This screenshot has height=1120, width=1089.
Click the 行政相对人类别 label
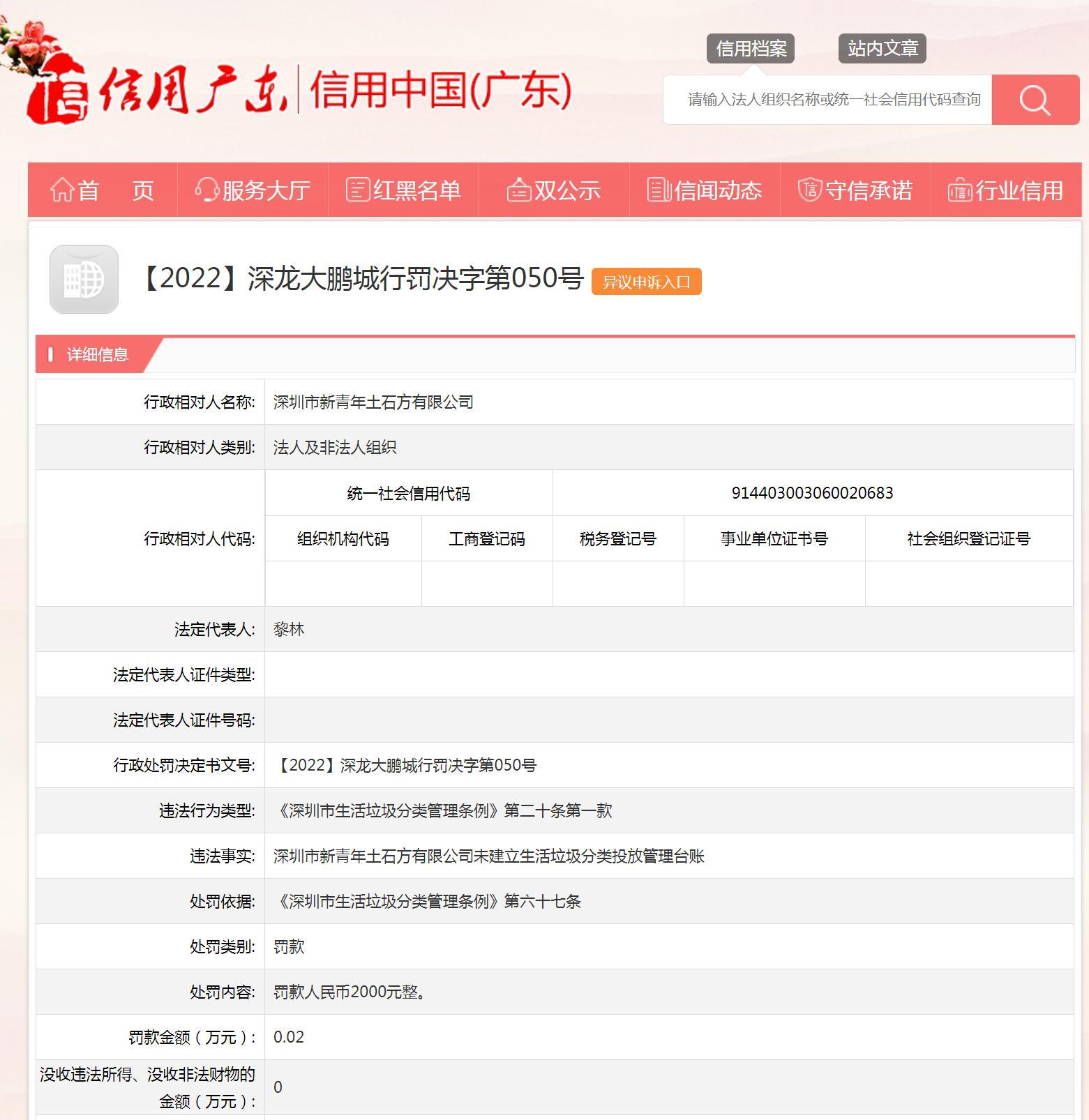click(200, 448)
